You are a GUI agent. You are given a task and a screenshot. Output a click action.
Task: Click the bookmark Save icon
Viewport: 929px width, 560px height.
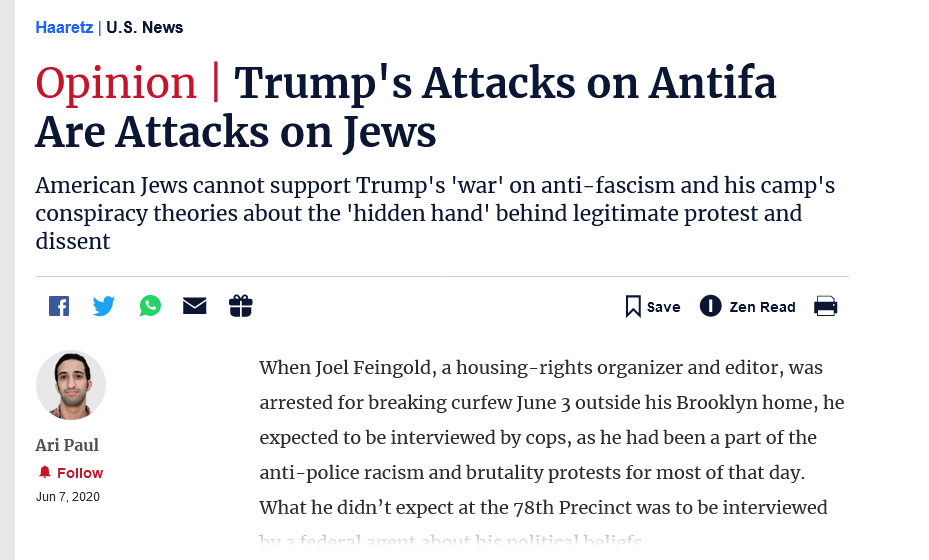(x=633, y=306)
